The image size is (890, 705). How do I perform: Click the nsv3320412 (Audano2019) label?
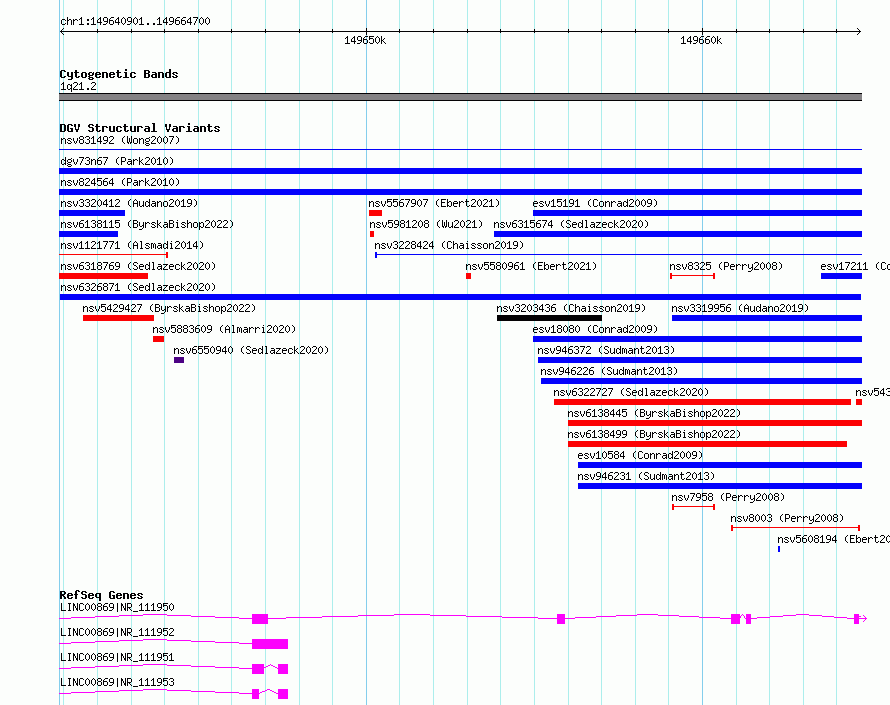pos(129,203)
